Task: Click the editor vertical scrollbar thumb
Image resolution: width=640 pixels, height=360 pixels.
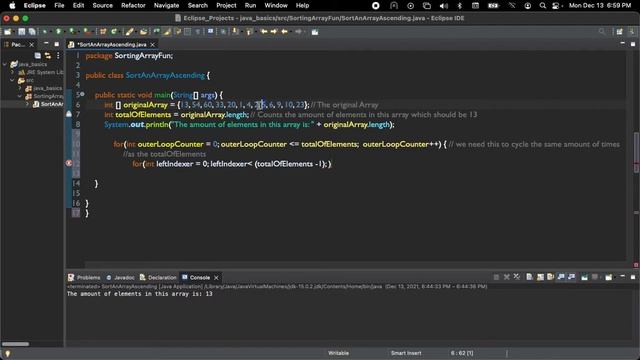Action: pos(636,152)
